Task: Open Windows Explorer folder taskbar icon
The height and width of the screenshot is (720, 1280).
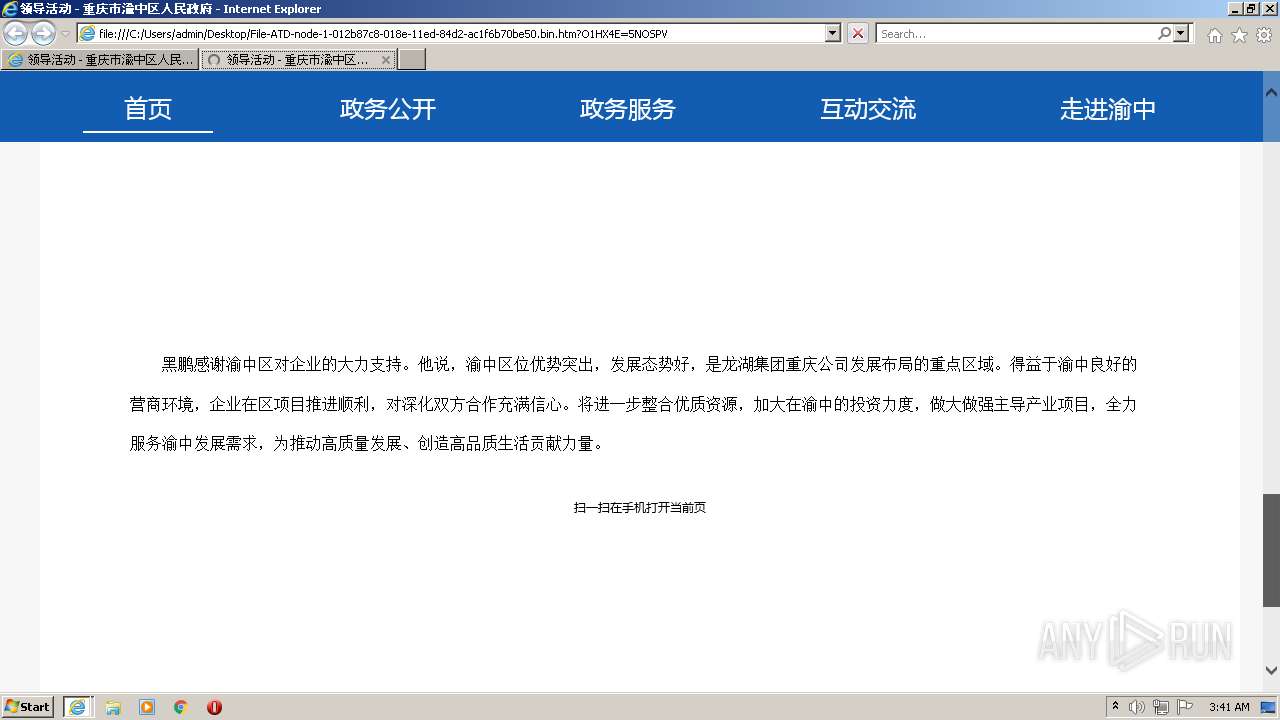Action: point(113,707)
